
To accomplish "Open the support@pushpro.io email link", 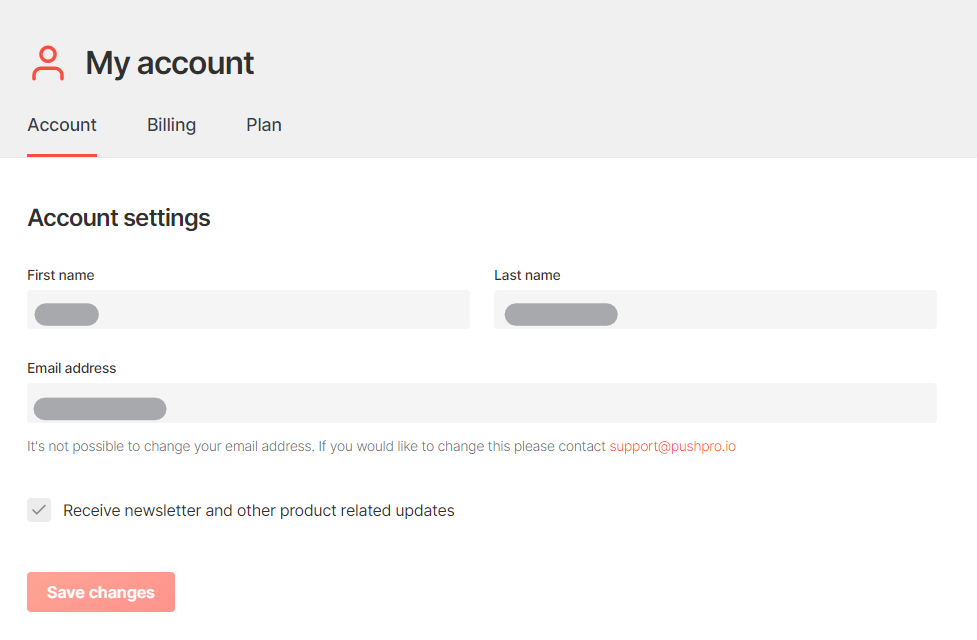I will point(672,446).
